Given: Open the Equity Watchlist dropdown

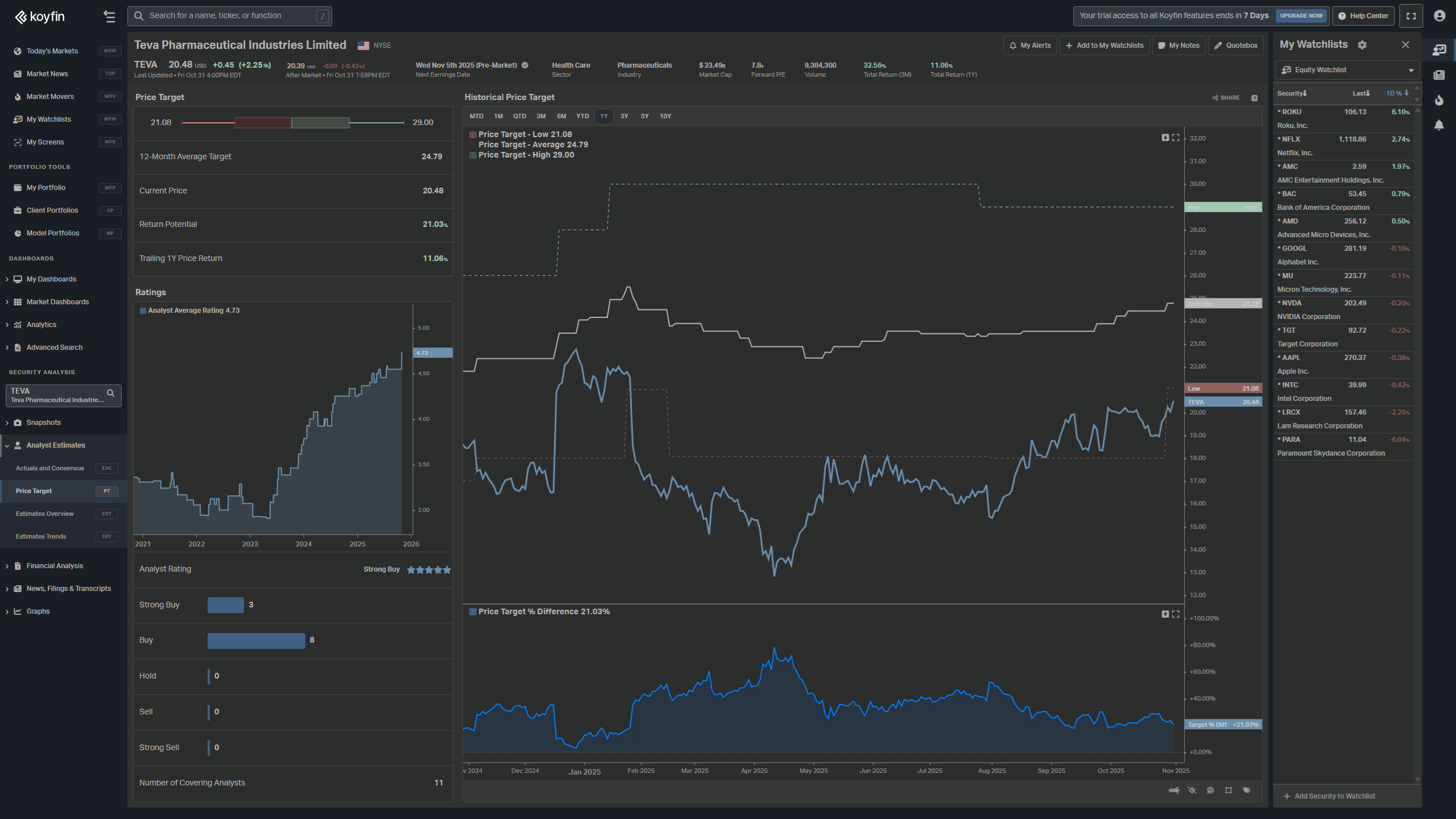Looking at the screenshot, I should click(x=1347, y=70).
